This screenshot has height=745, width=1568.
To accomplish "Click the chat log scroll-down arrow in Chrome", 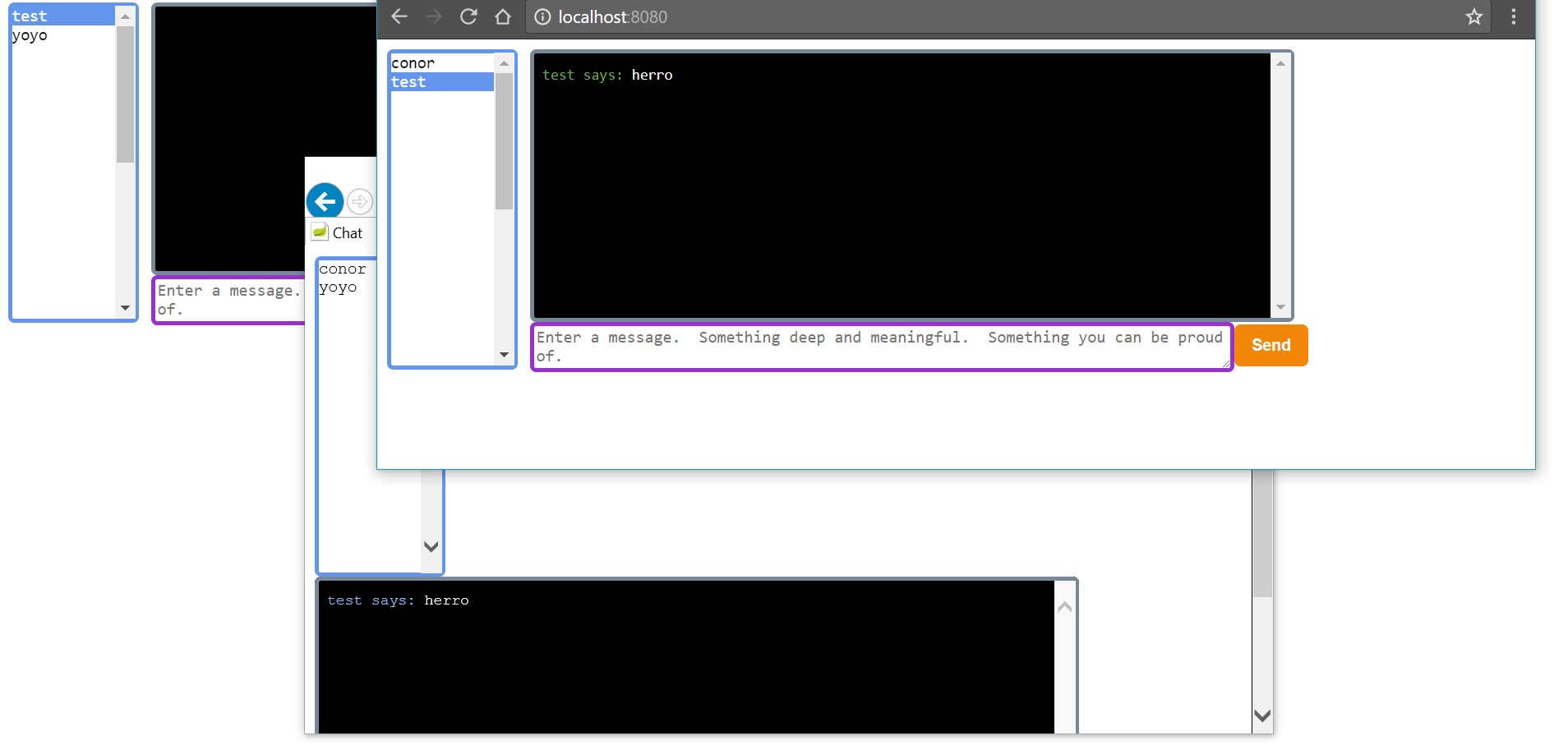I will coord(1280,307).
